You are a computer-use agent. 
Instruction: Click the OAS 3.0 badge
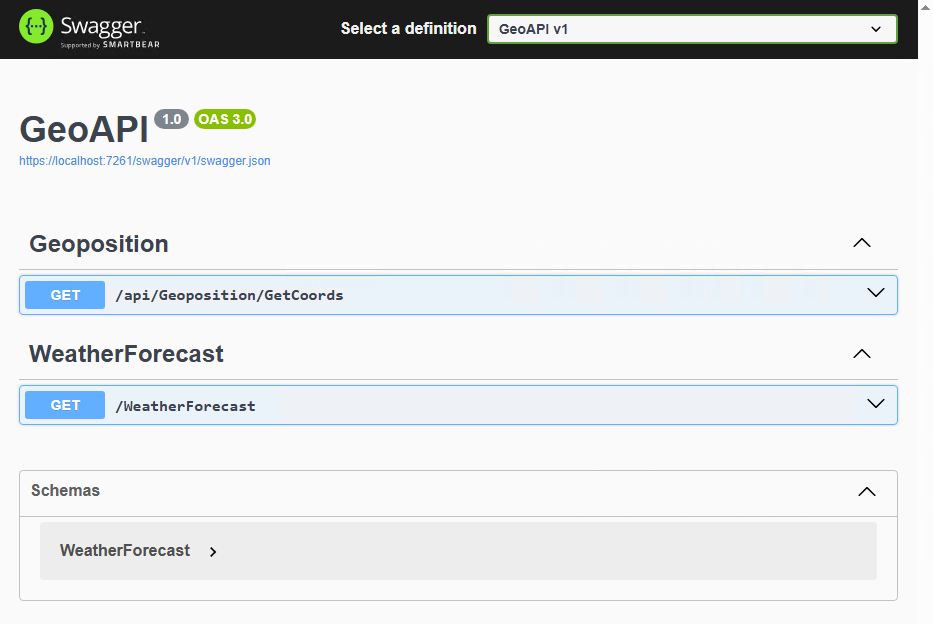coord(225,119)
